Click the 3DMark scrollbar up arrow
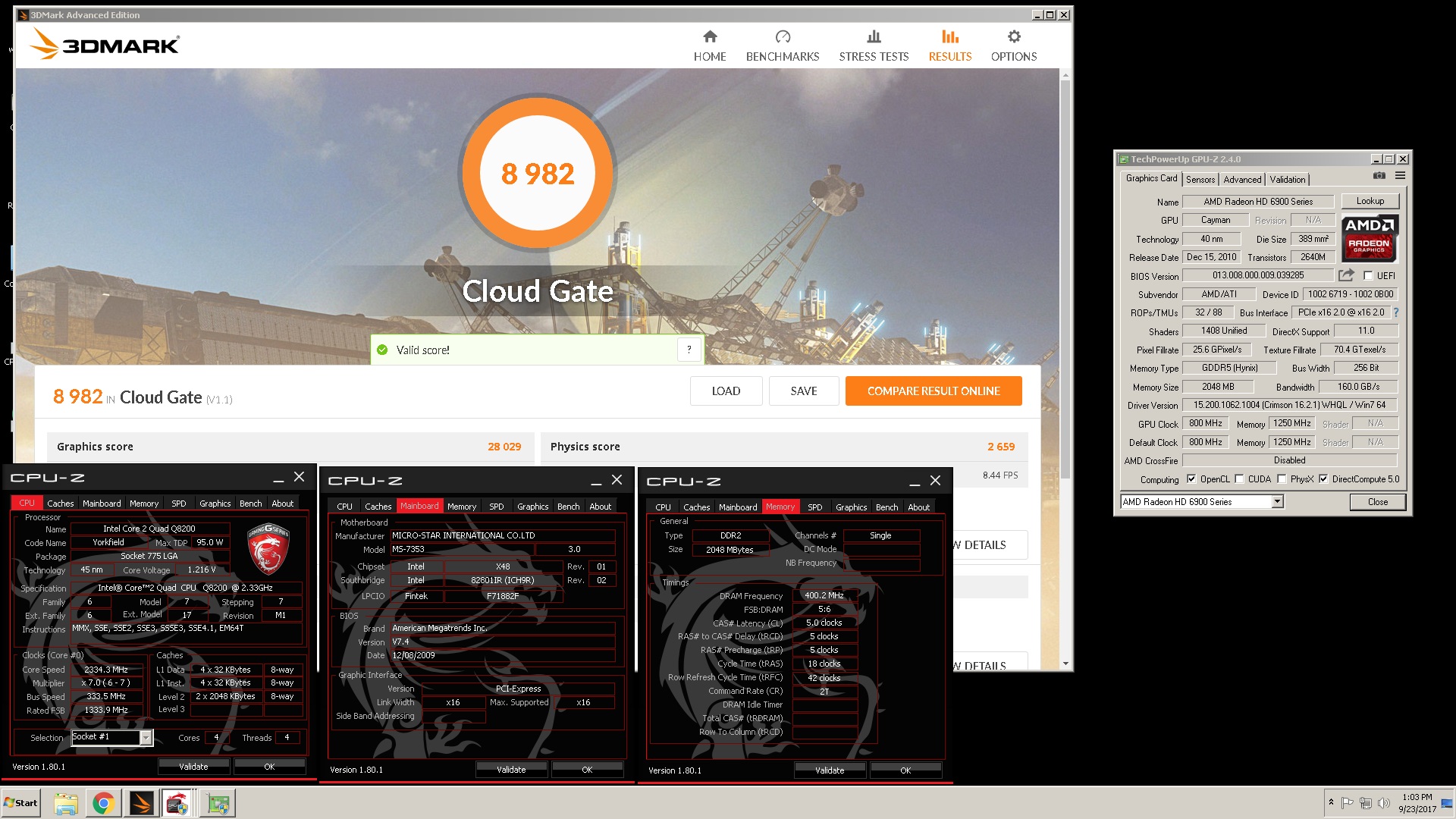This screenshot has height=819, width=1456. (x=1065, y=75)
